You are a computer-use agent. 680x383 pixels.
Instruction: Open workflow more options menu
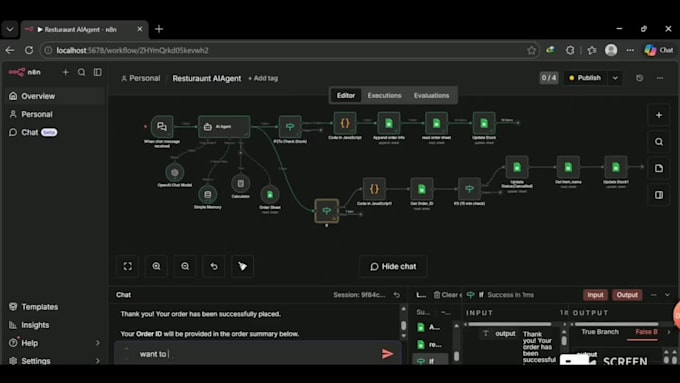click(x=660, y=78)
